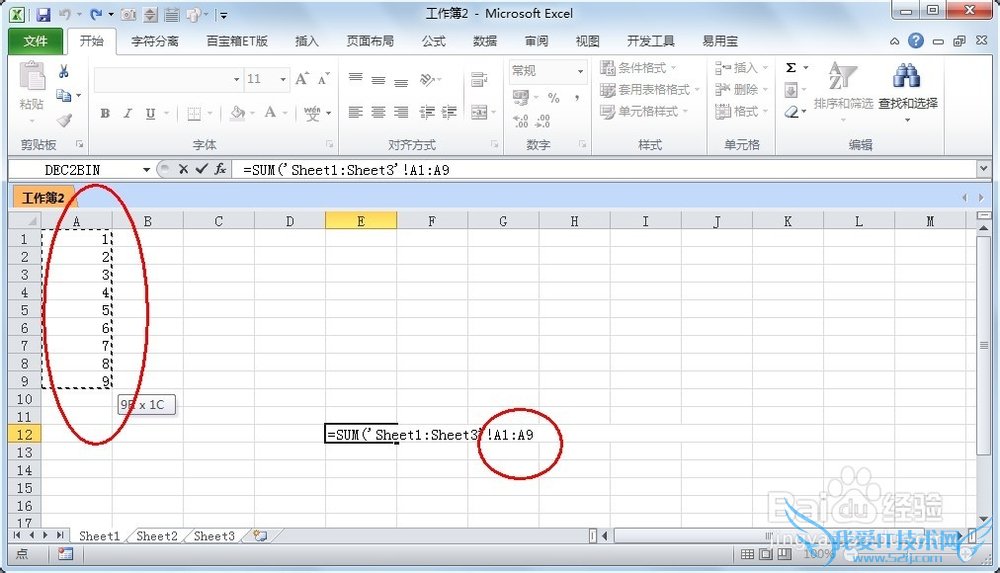Align text to middle vertically
Image resolution: width=1000 pixels, height=573 pixels.
coord(378,80)
